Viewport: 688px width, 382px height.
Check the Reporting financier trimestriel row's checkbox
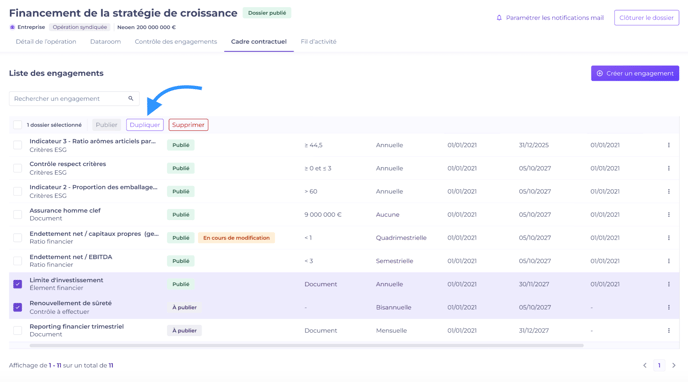pos(18,331)
